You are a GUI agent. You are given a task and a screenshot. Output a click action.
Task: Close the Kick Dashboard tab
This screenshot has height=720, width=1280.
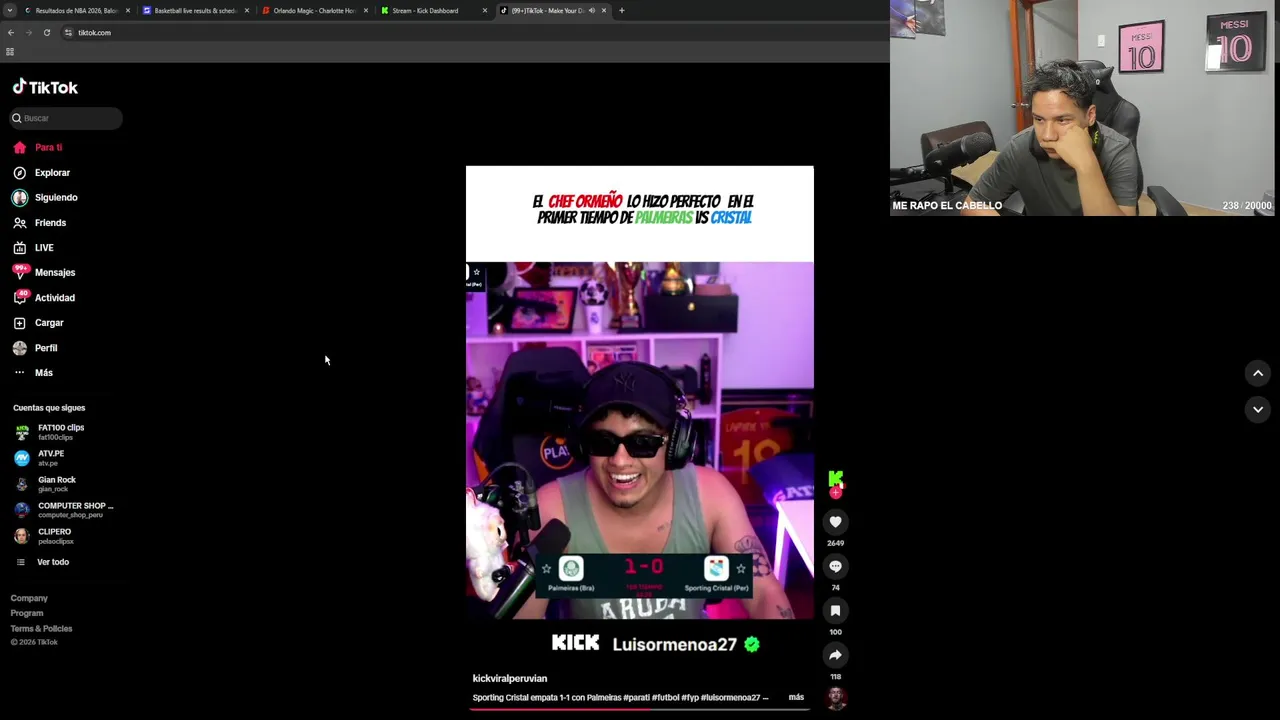click(485, 11)
